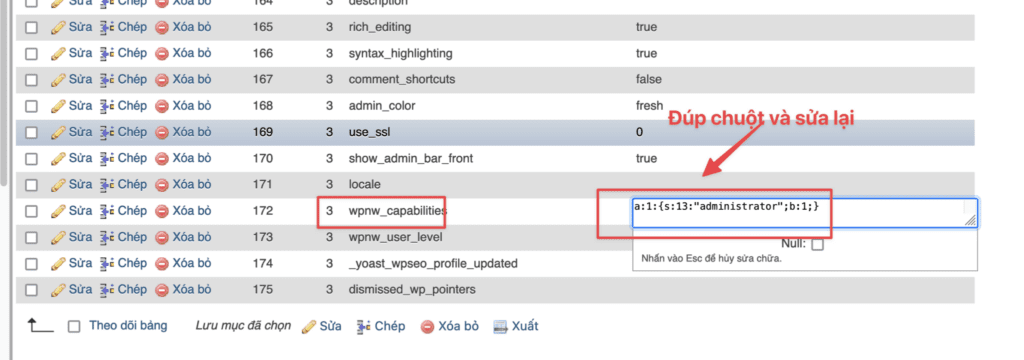
Task: Grab the textarea resize handle corner
Action: [x=971, y=221]
